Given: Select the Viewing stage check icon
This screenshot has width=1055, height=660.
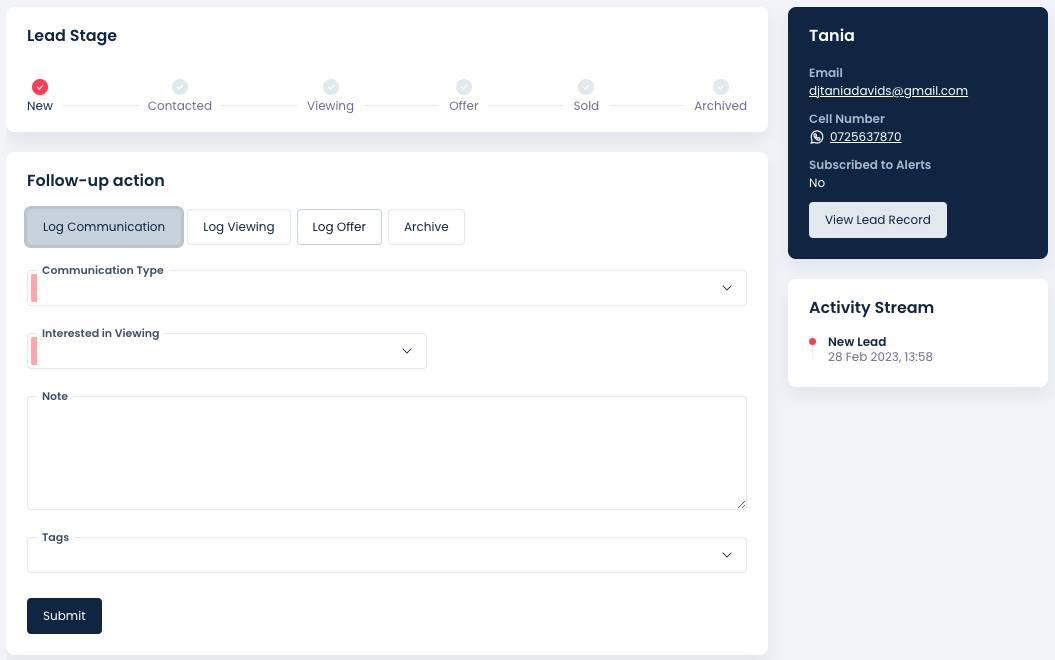Looking at the screenshot, I should click(330, 87).
